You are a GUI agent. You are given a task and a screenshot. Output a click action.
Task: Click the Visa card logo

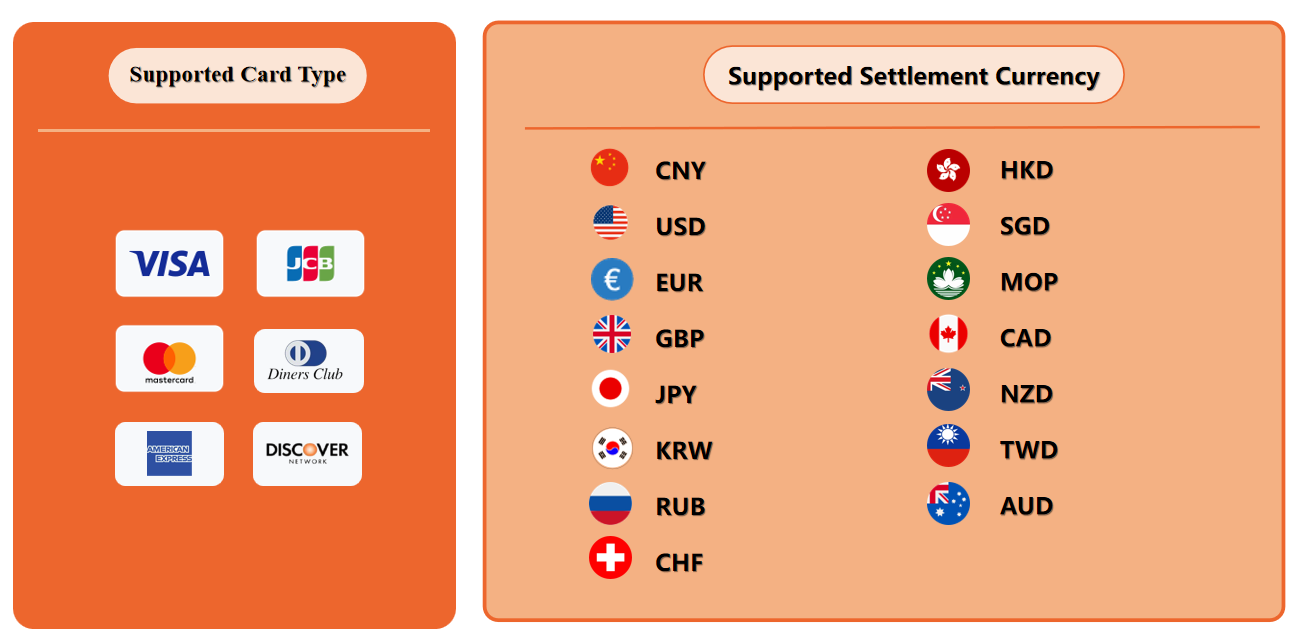169,264
